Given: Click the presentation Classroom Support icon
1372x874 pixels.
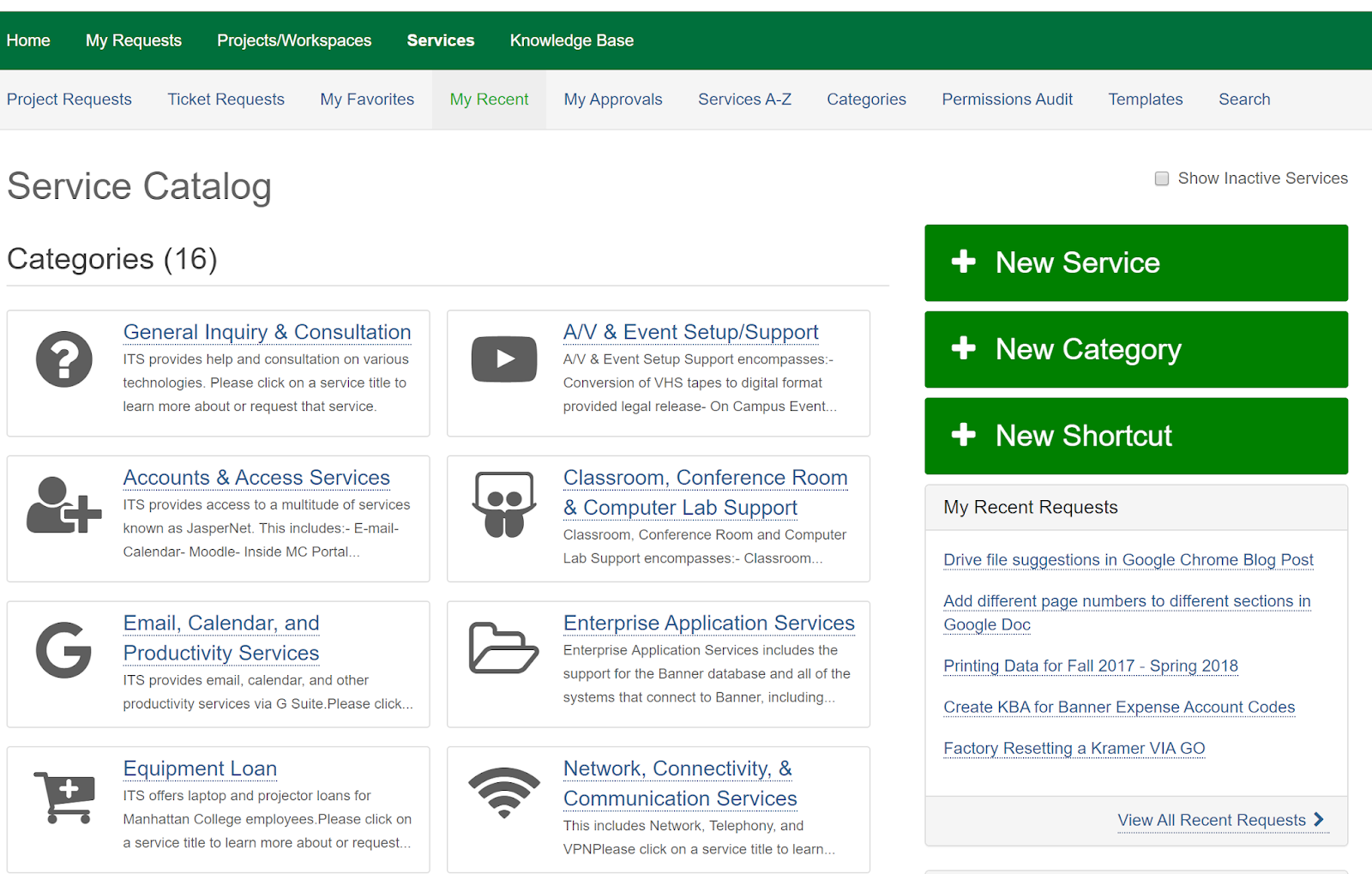Looking at the screenshot, I should point(504,505).
